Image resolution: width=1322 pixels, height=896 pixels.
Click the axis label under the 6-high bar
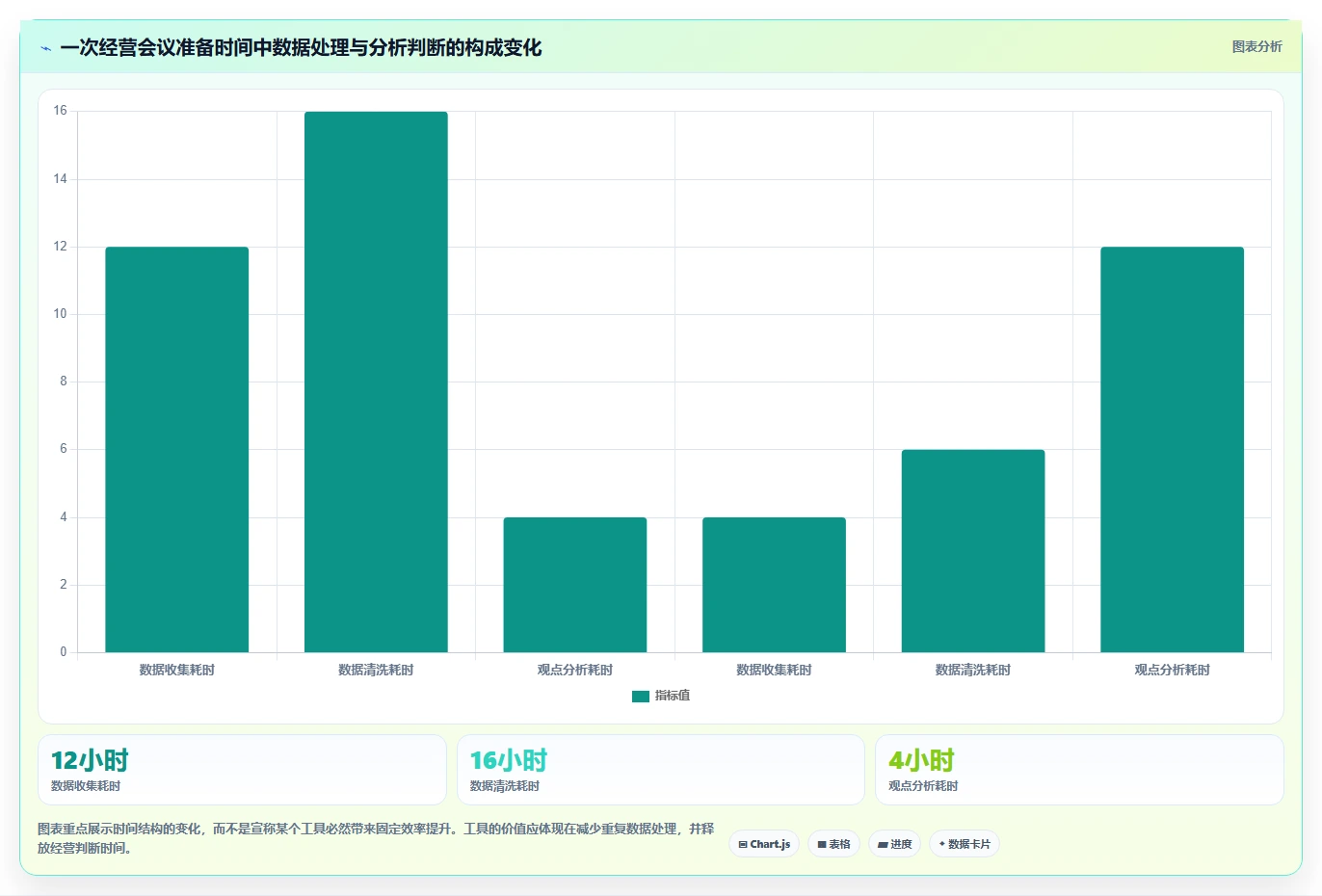973,670
